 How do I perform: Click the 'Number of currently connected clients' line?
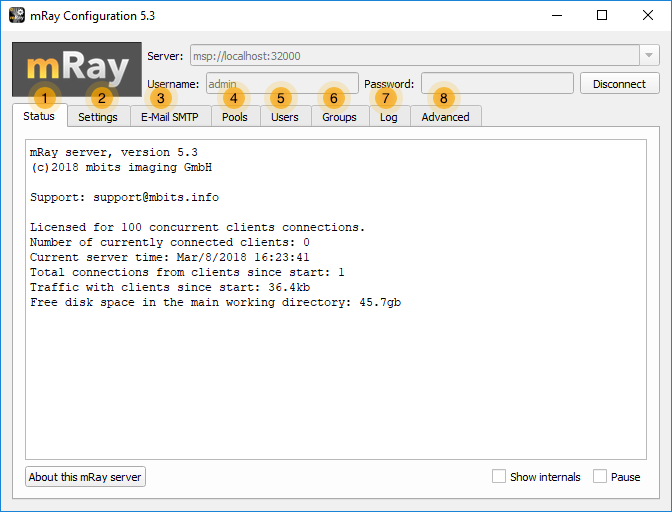pos(169,243)
